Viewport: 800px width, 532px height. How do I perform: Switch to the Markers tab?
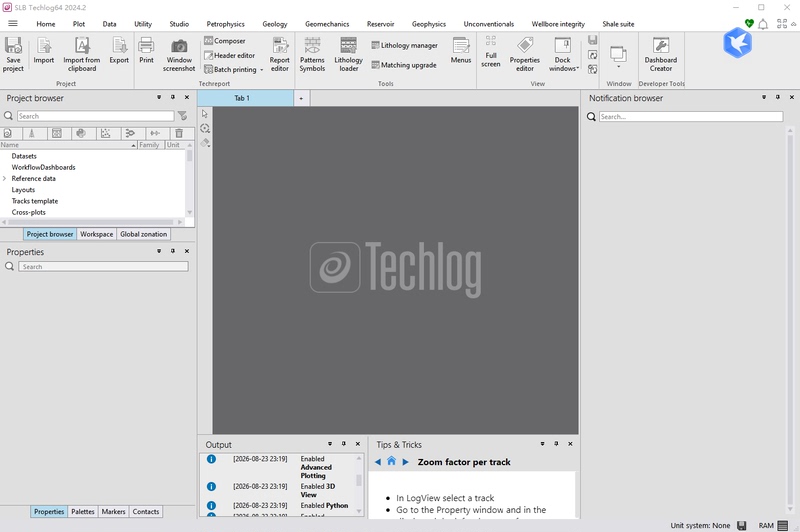[x=113, y=512]
